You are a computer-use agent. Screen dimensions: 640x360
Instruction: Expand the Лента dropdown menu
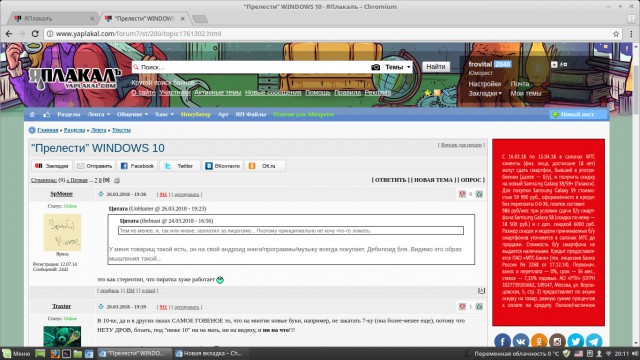point(99,114)
